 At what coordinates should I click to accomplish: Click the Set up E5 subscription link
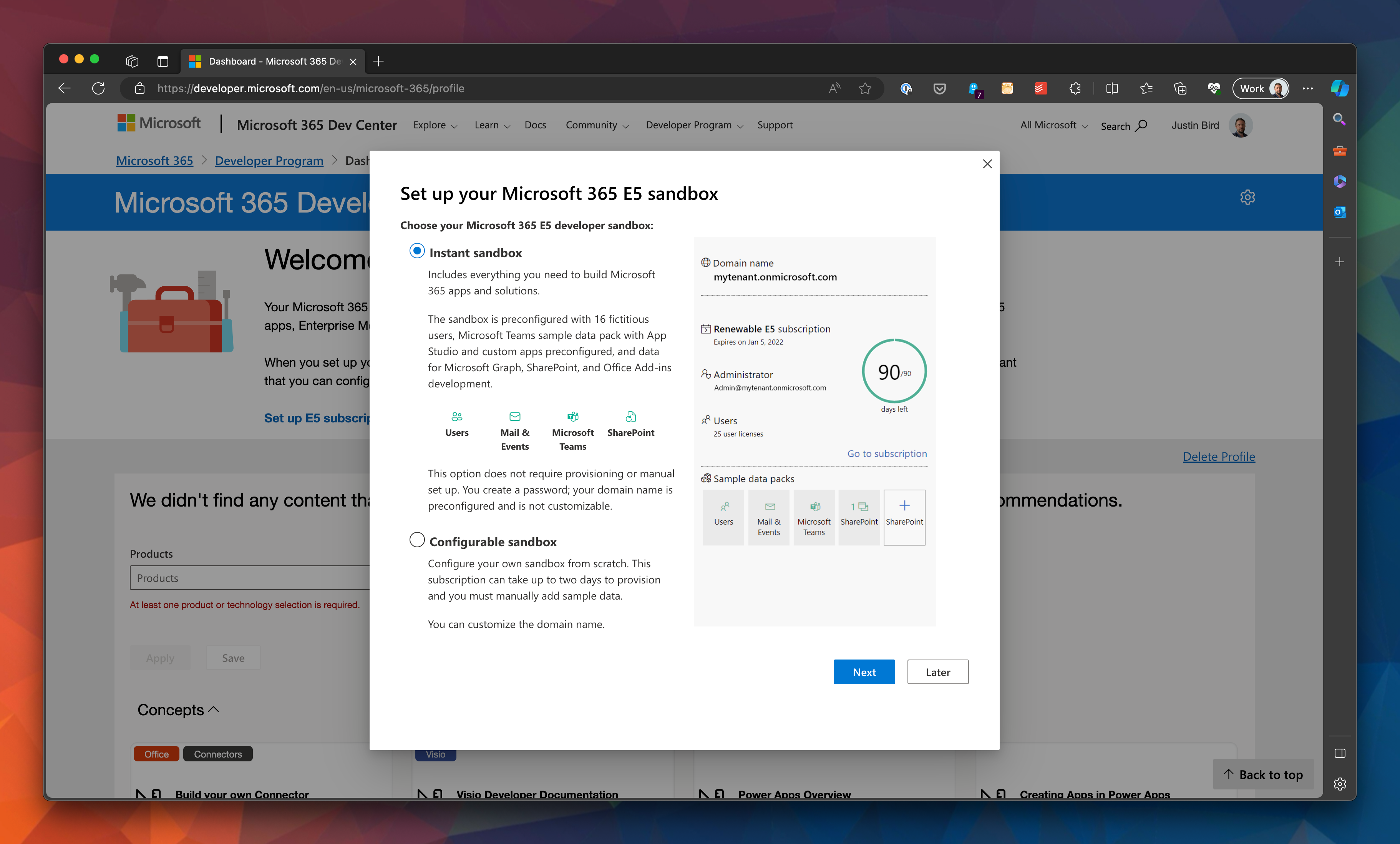coord(317,418)
